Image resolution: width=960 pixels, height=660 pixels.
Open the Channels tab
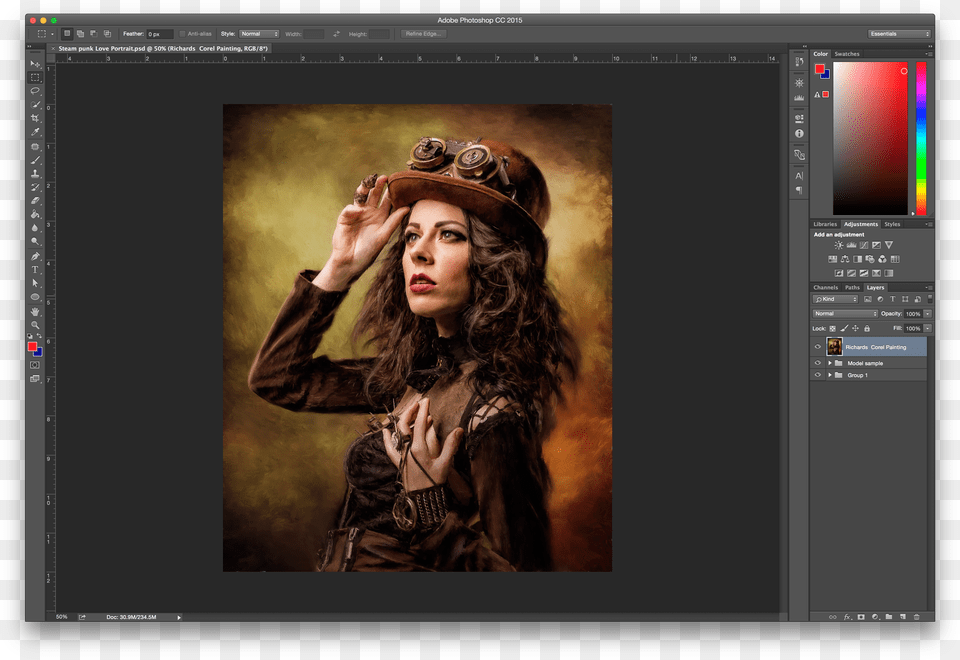point(826,288)
